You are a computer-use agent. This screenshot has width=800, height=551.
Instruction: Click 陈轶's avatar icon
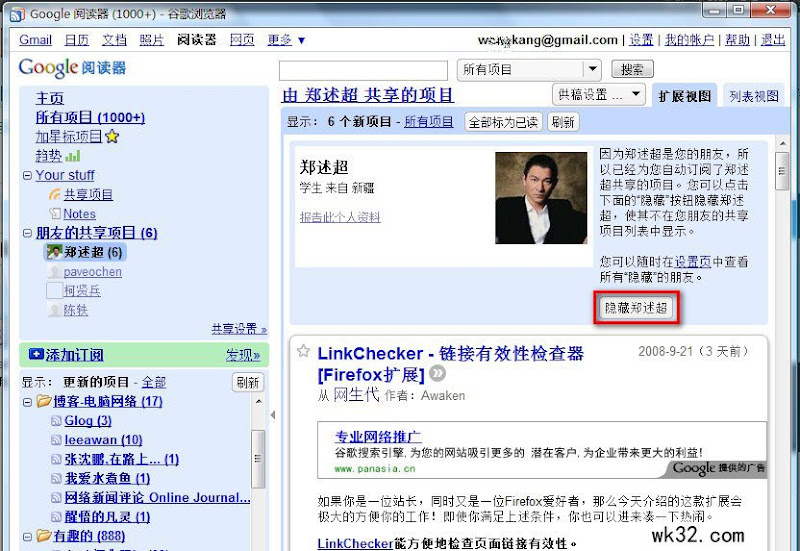pos(54,310)
